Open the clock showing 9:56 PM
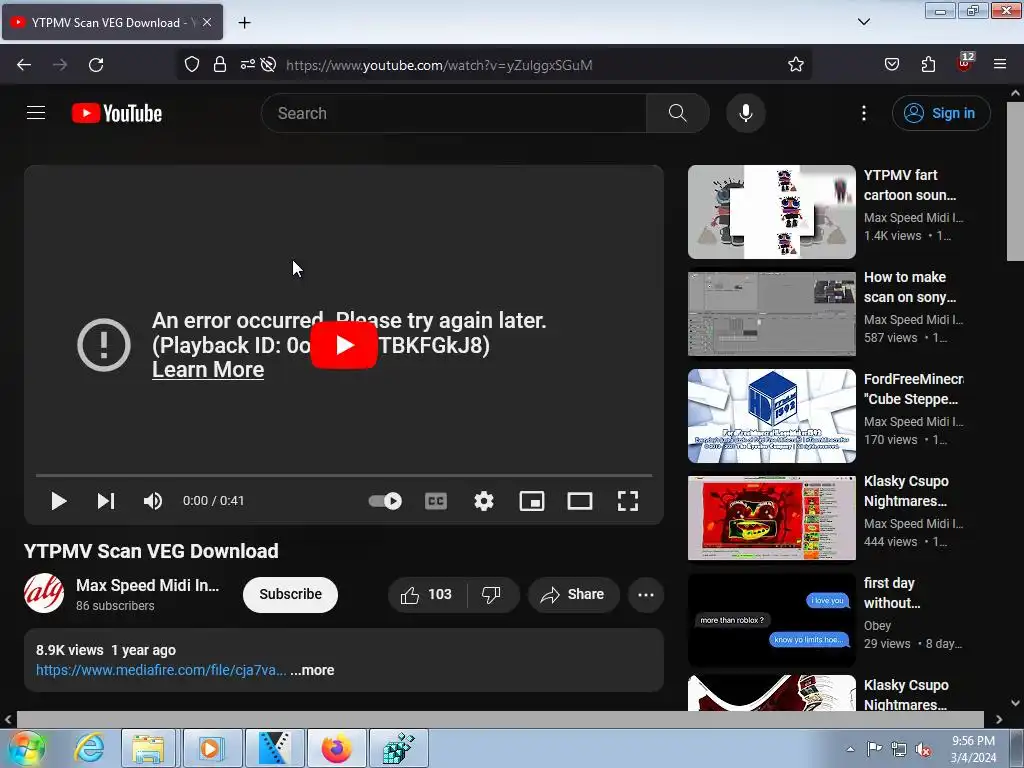Screen dimensions: 1024x768 [x=973, y=749]
